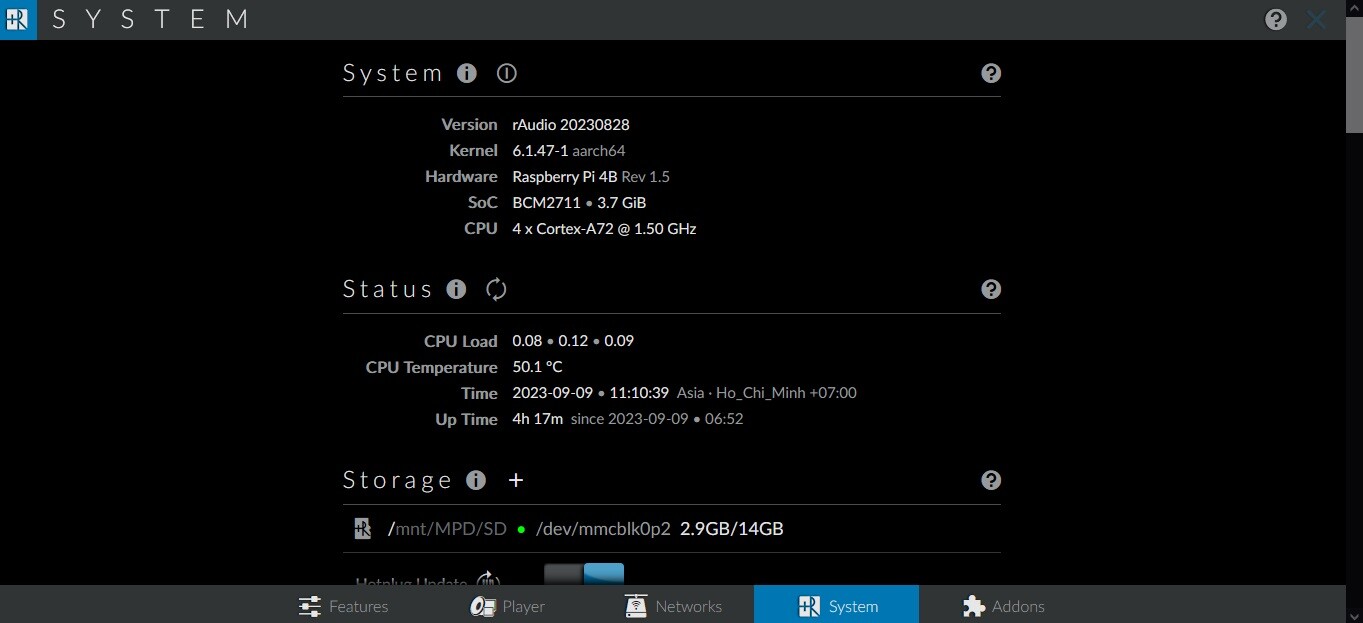Switch to the Networks tab

tap(672, 605)
